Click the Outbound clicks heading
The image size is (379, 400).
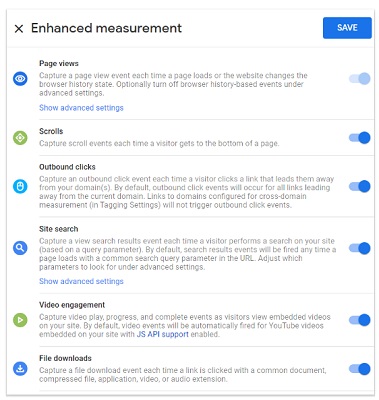[x=67, y=167]
